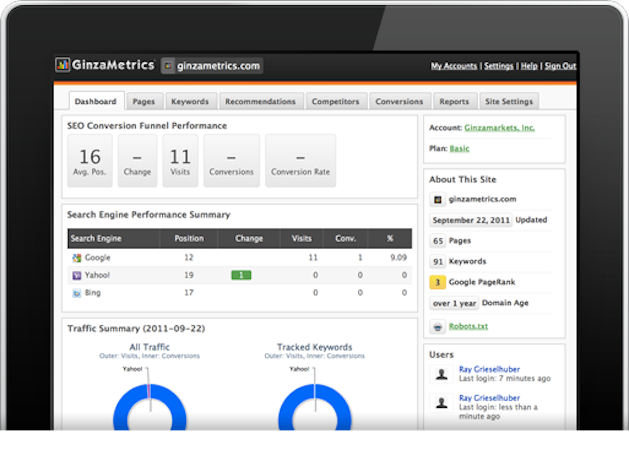
Task: Sort by the Visits column header
Action: pyautogui.click(x=302, y=238)
